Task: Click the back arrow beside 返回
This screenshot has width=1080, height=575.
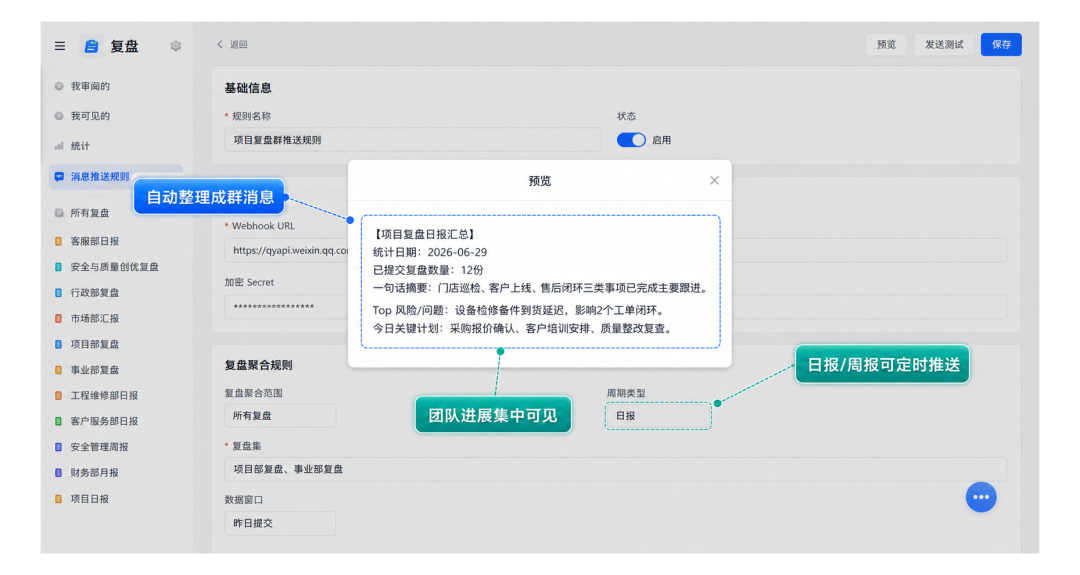Action: point(220,44)
